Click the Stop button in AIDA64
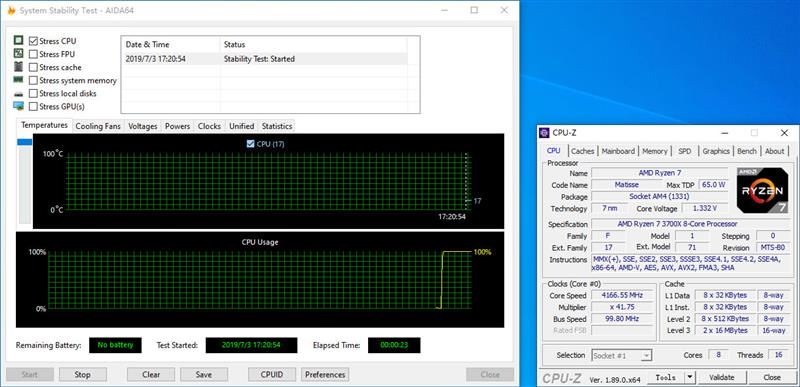Screen dimensions: 800x387 point(83,374)
